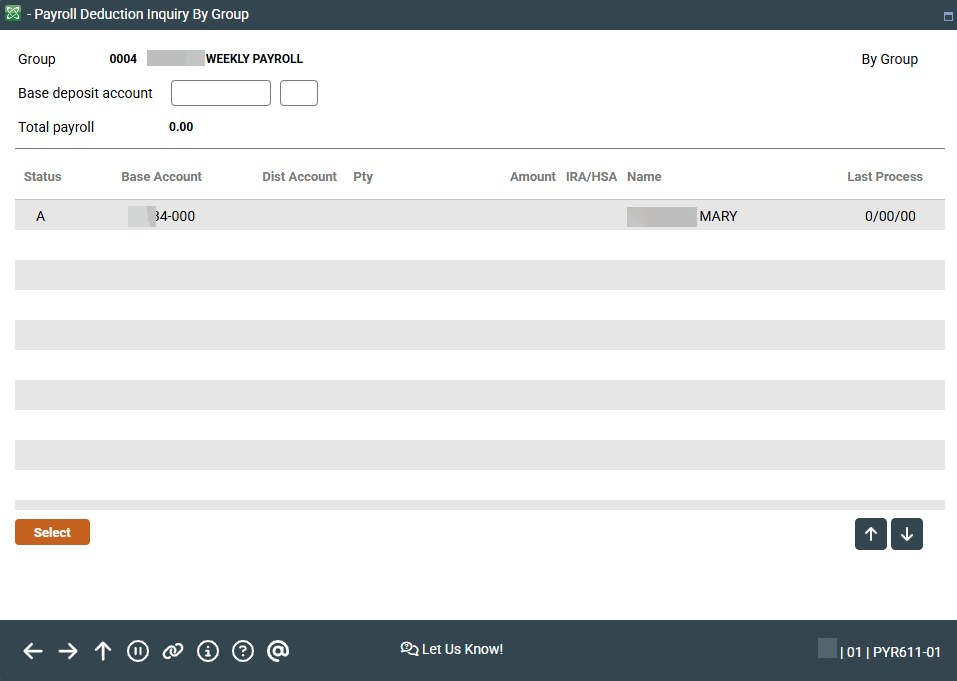Screen dimensions: 957x681
Task: Focus the Base deposit account field
Action: point(221,93)
